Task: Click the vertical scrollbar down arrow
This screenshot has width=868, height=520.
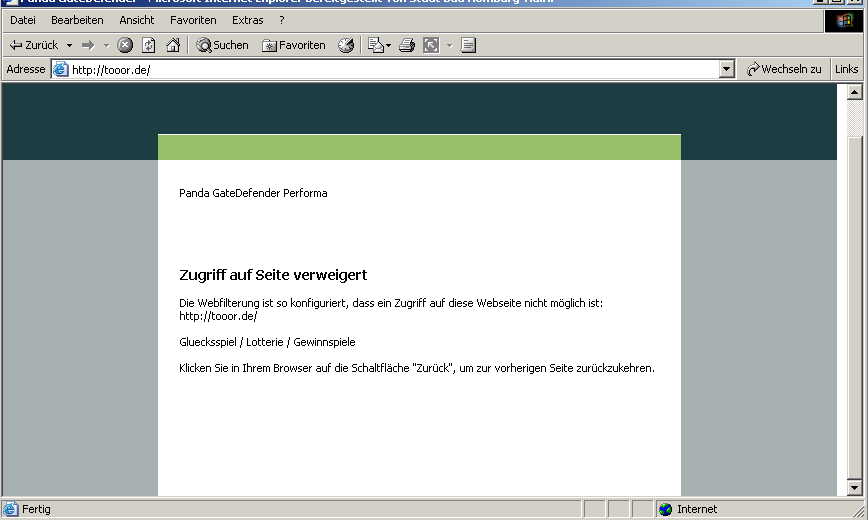Action: [854, 487]
